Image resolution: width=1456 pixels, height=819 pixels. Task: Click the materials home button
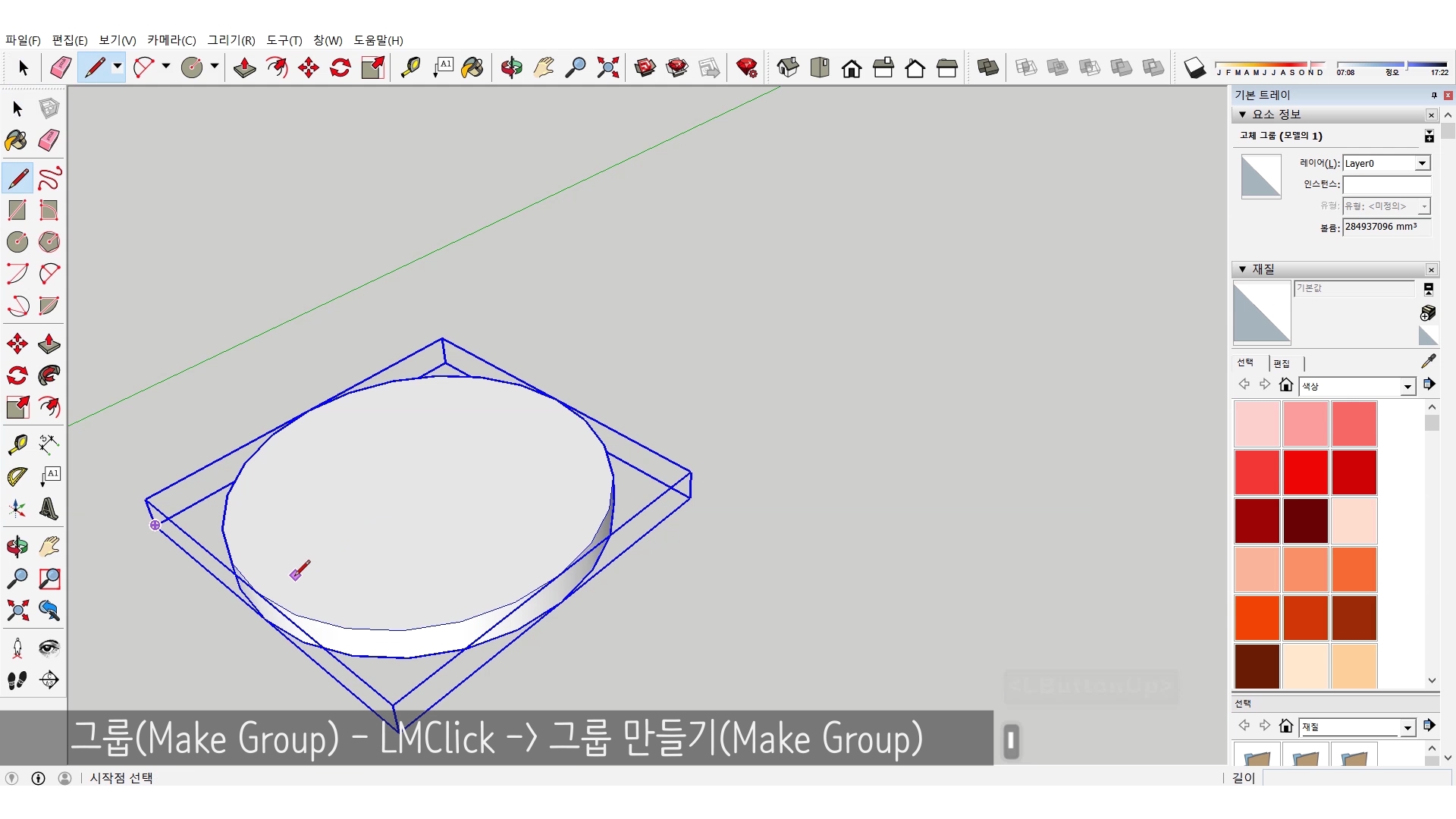[x=1285, y=385]
